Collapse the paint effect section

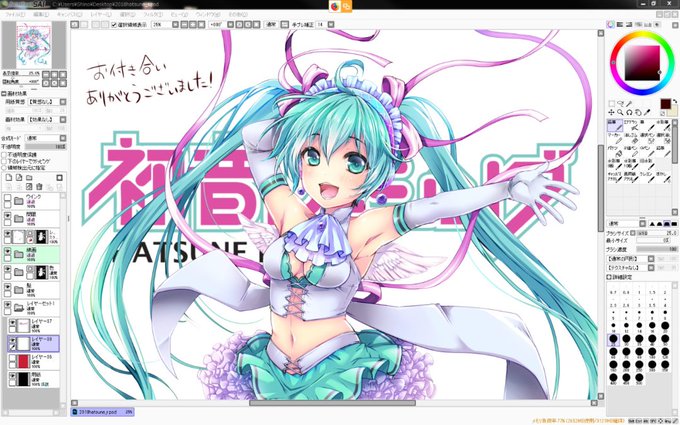click(3, 94)
